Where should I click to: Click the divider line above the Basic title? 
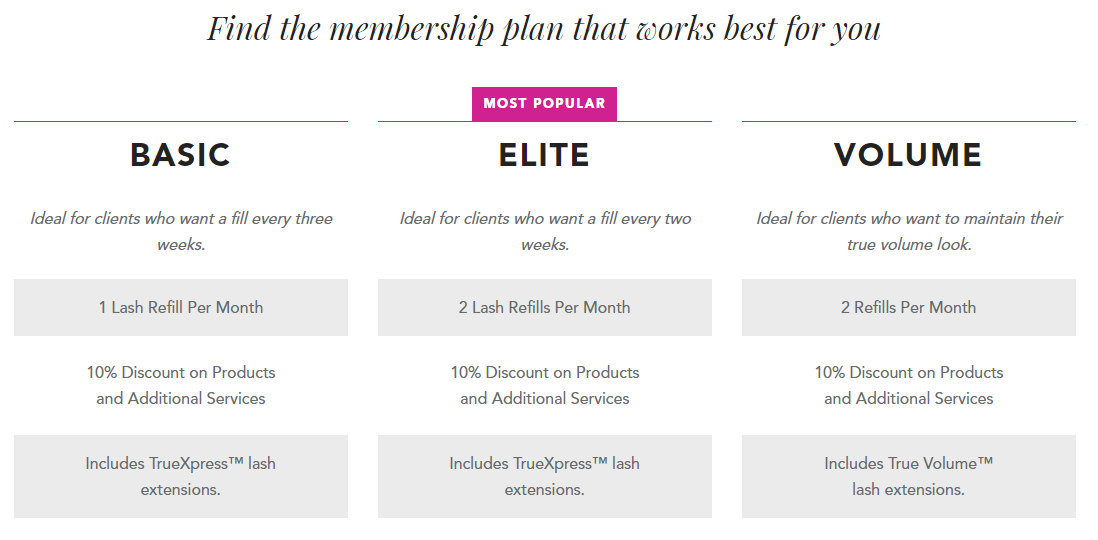(x=181, y=122)
